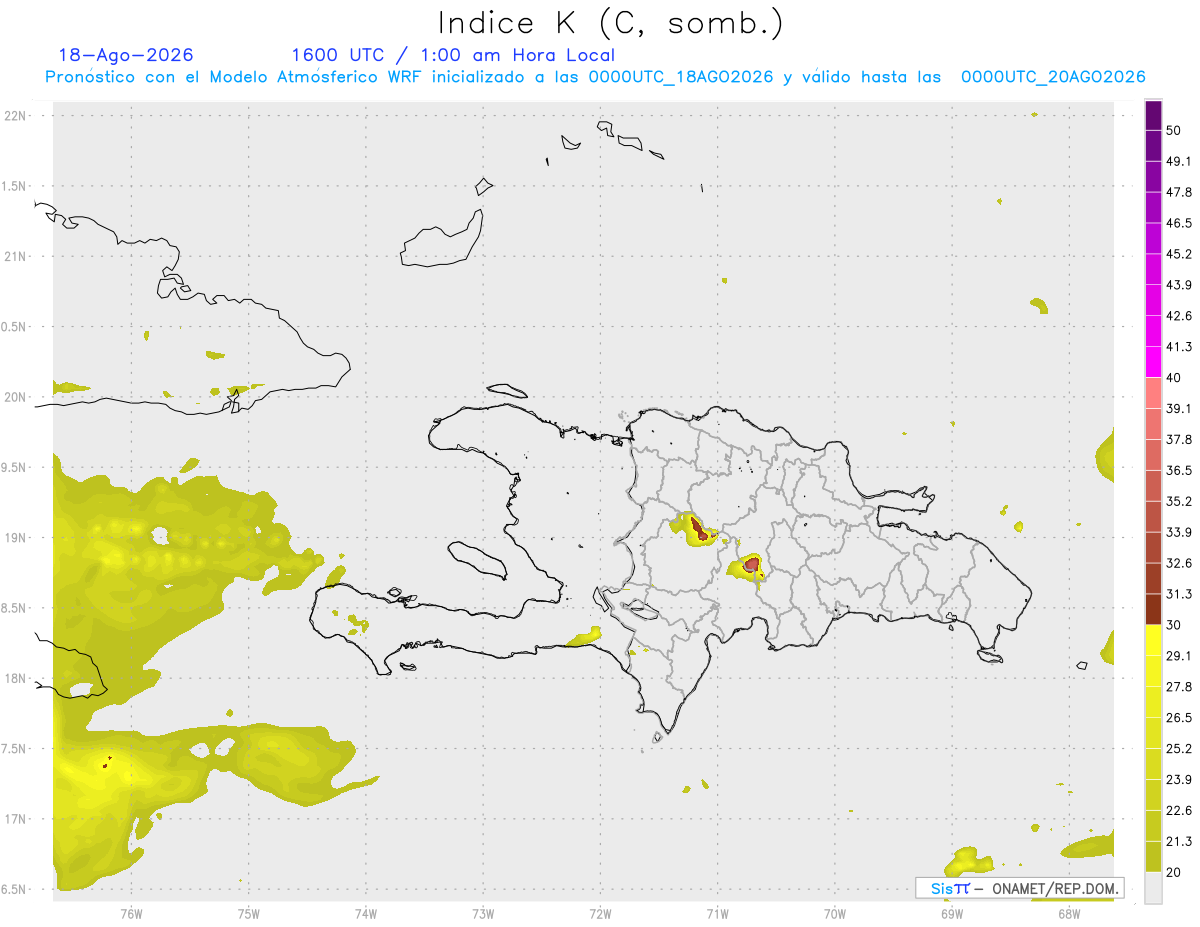Click the "Pronóstico con el Modelo Atmosférico WRF" line

595,77
